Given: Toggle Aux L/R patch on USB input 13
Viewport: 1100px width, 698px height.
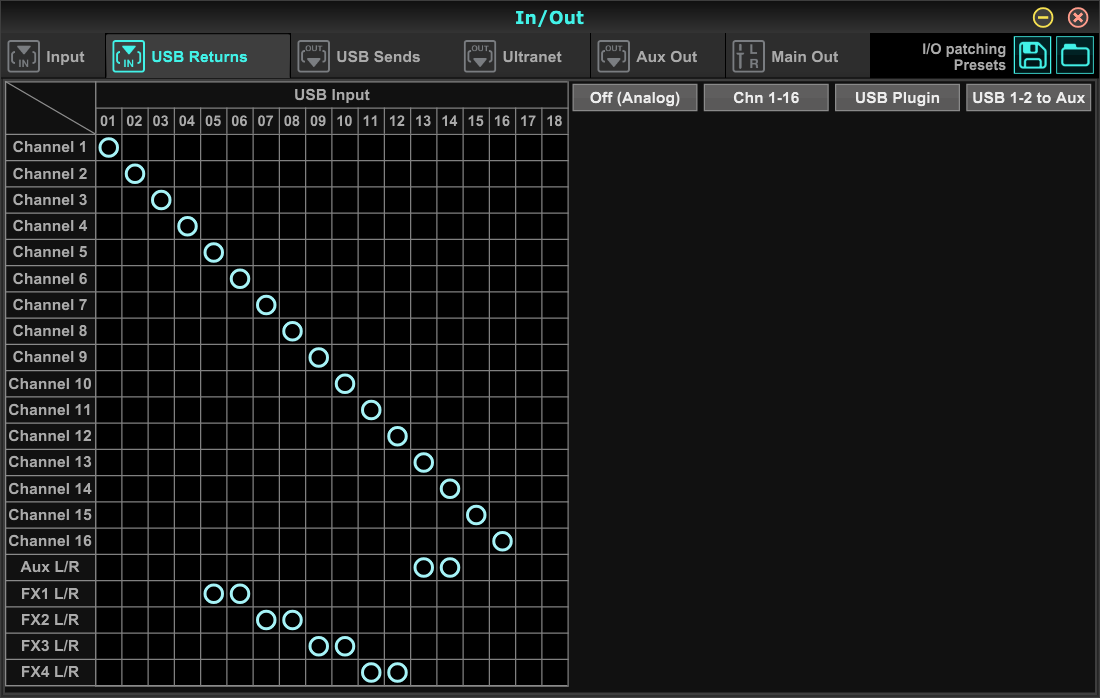Looking at the screenshot, I should [423, 568].
